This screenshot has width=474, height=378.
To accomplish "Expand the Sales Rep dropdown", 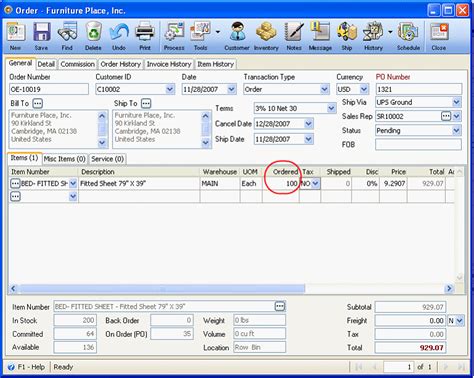I will 457,116.
